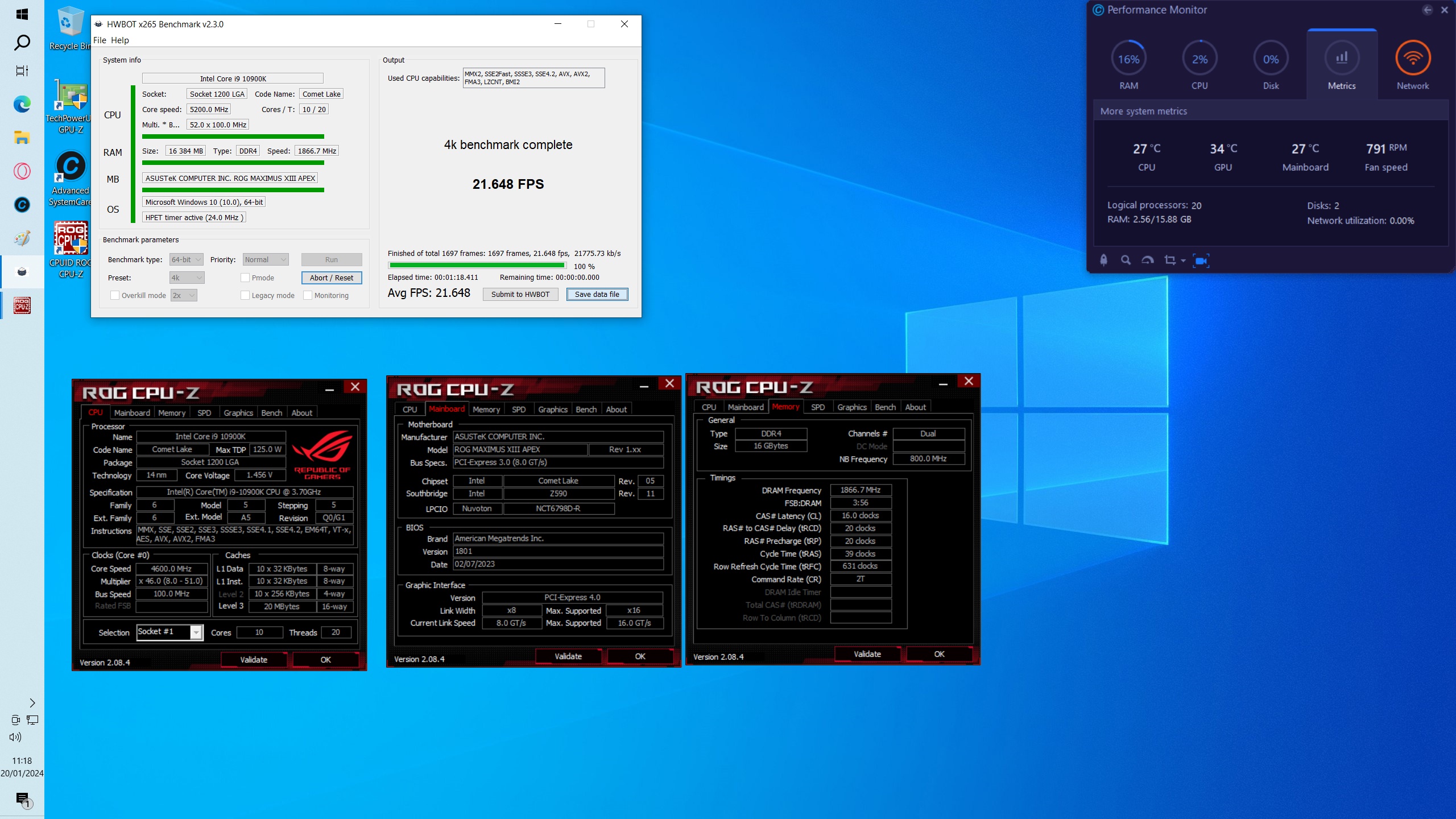
Task: Open the notification center icon
Action: [x=23, y=799]
